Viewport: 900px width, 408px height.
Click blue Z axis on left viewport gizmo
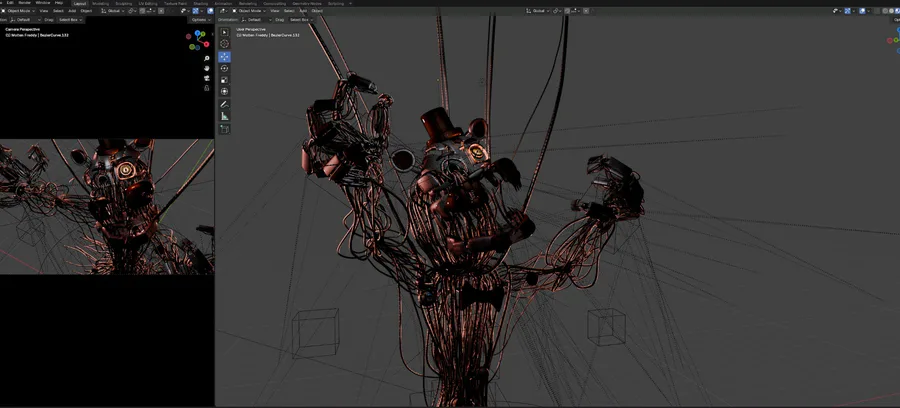197,33
